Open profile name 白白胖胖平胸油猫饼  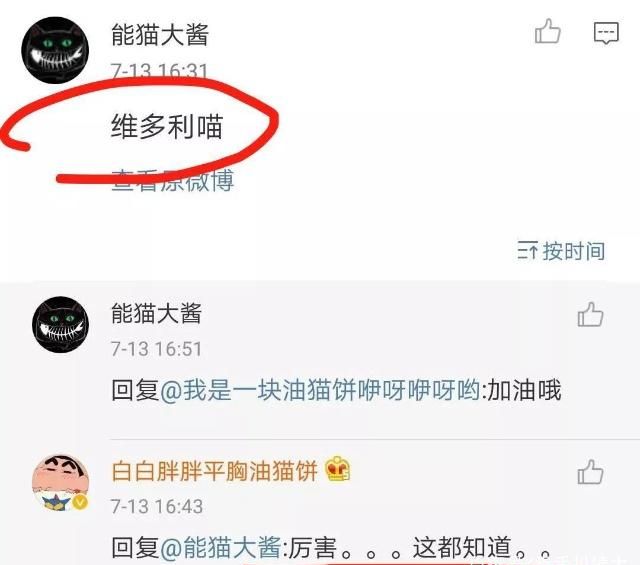[x=214, y=471]
